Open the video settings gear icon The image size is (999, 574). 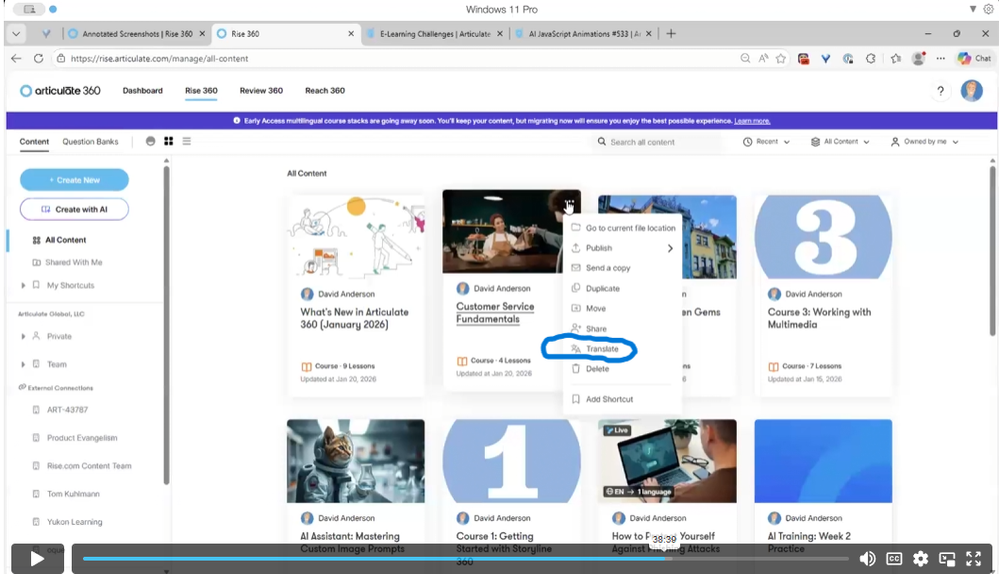click(x=920, y=559)
